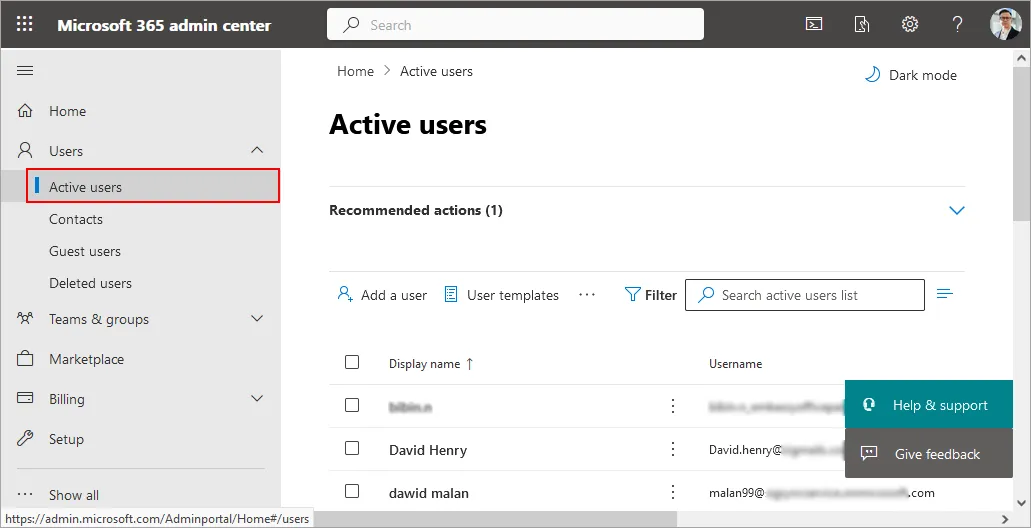Open more actions for David Henry
Viewport: 1031px width, 528px height.
(673, 449)
